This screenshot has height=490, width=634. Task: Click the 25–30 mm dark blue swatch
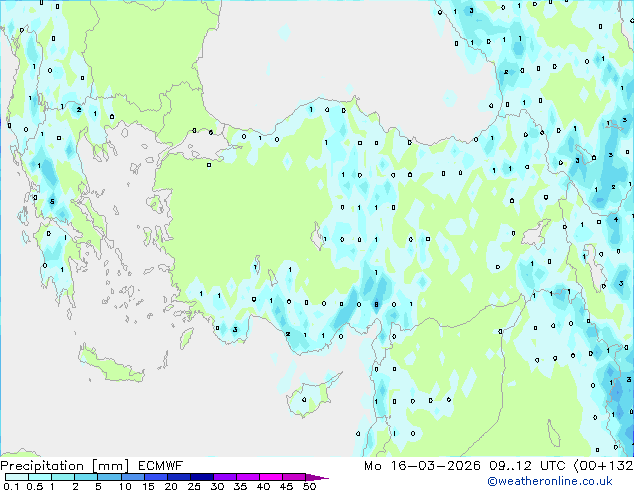(201, 477)
